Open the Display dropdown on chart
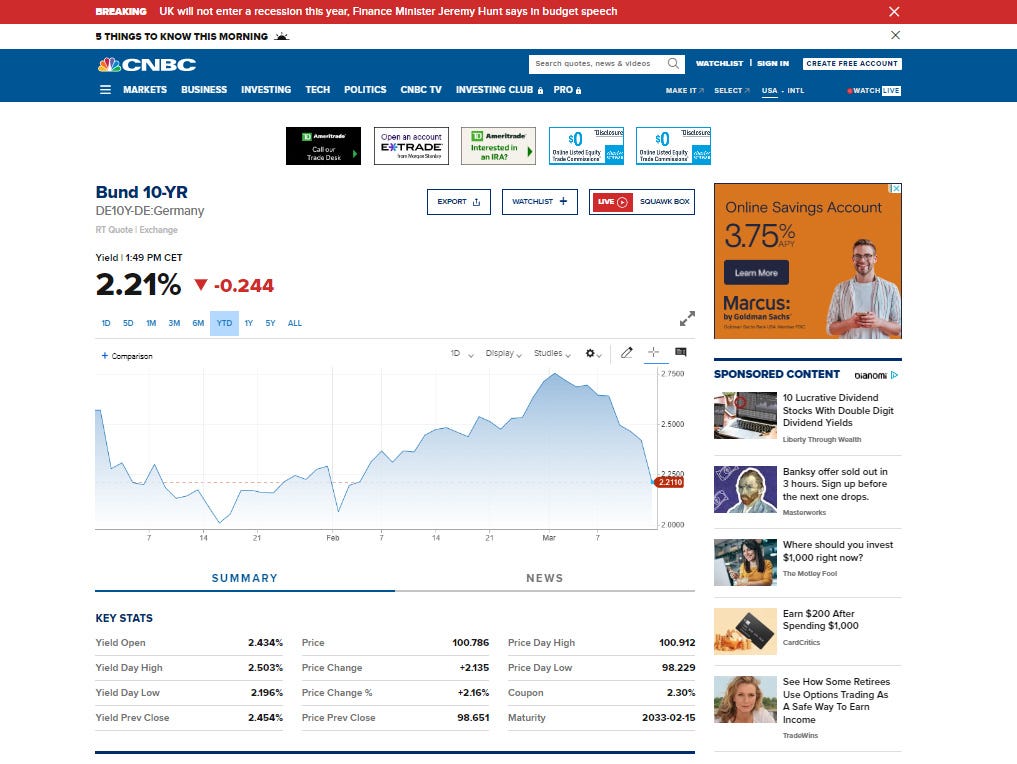The width and height of the screenshot is (1017, 764). [x=503, y=353]
